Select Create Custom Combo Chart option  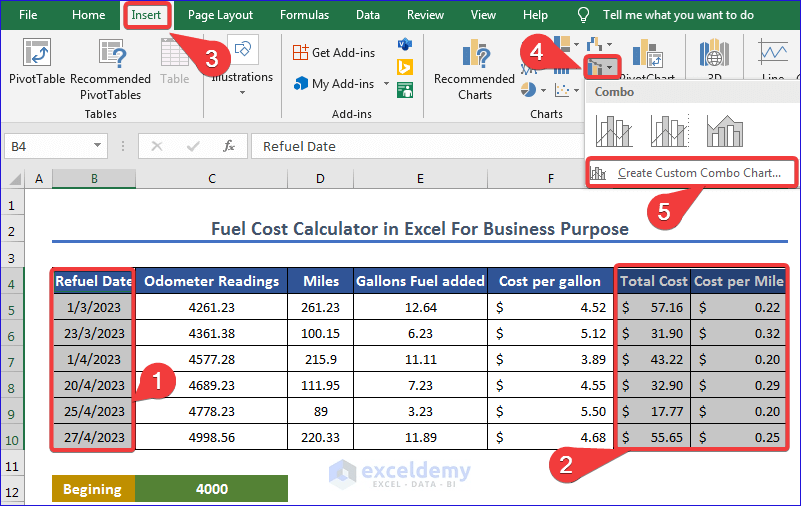pos(691,173)
